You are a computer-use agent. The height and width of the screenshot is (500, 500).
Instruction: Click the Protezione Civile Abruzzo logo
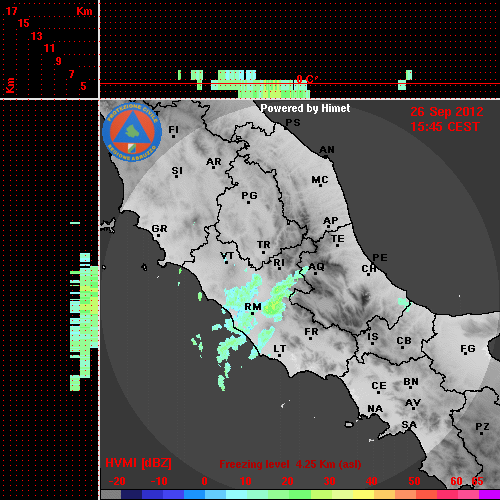coord(132,133)
